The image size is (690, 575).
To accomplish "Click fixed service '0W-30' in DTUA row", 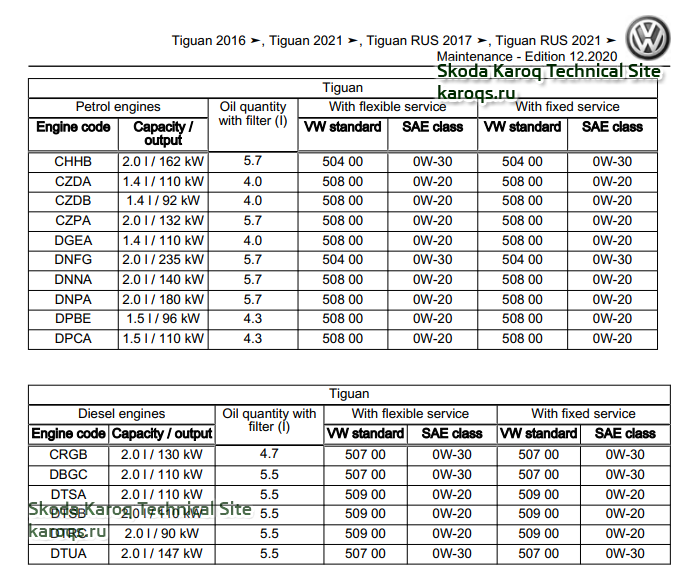I will 625,553.
